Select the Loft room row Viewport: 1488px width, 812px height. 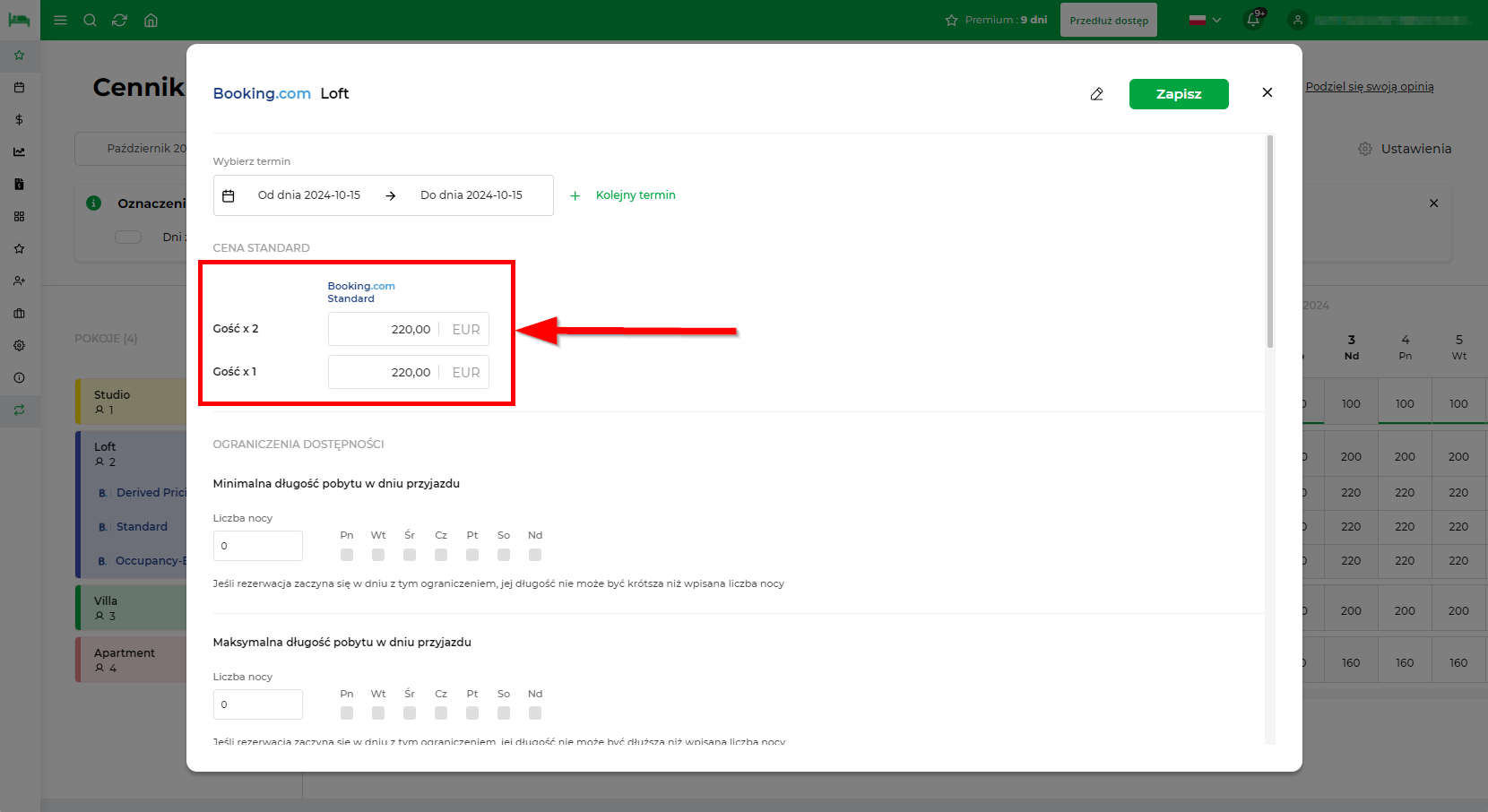click(131, 454)
